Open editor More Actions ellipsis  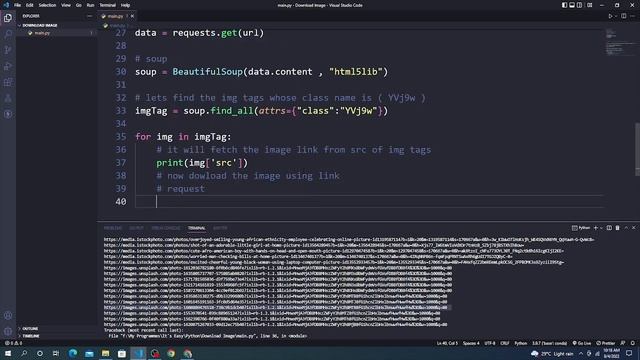(633, 16)
